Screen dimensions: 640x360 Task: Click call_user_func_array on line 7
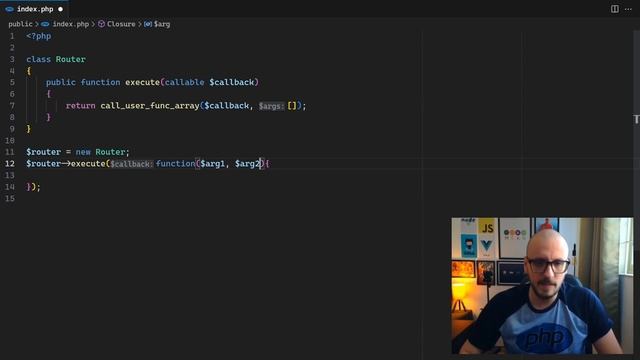click(x=150, y=106)
